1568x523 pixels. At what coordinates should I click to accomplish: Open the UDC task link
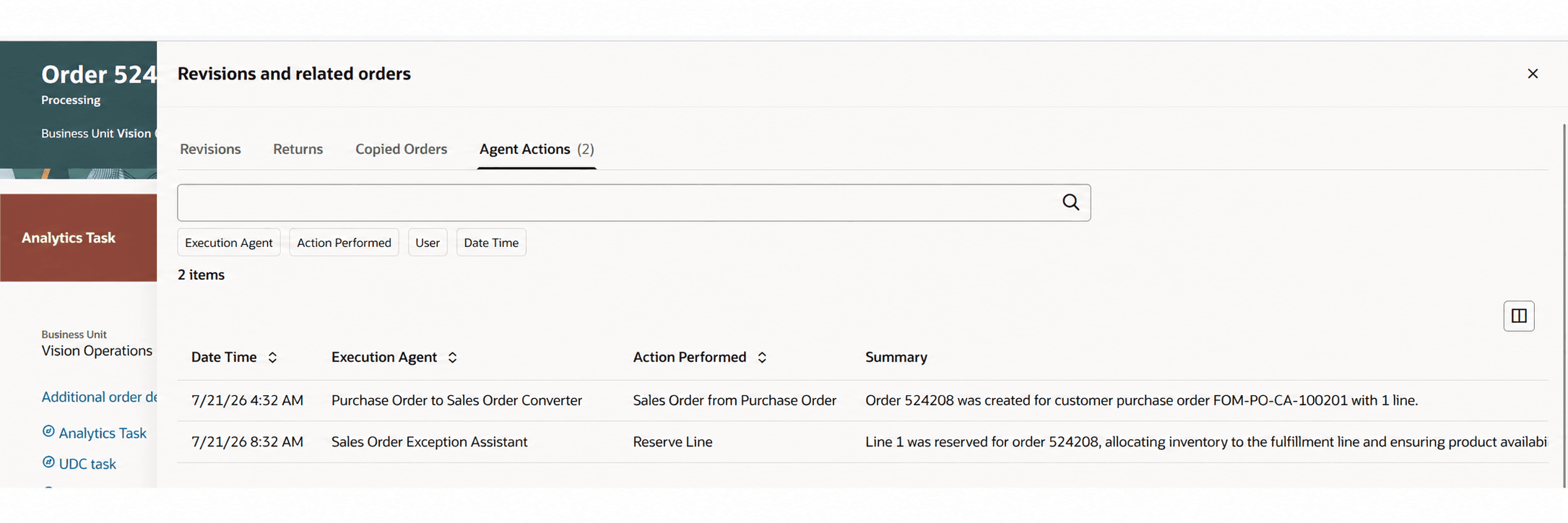[x=87, y=464]
